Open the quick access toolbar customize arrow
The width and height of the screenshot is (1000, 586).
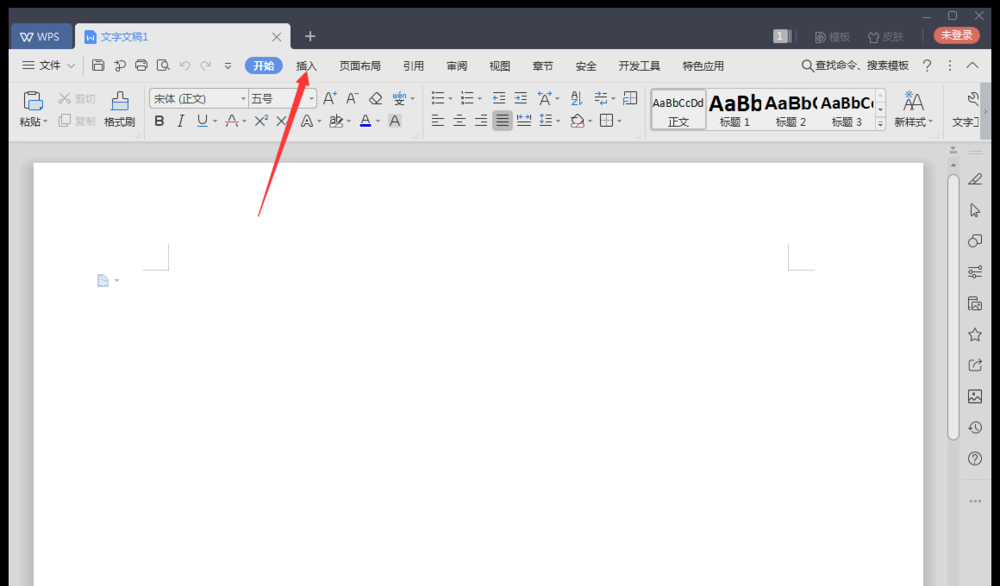pyautogui.click(x=228, y=66)
